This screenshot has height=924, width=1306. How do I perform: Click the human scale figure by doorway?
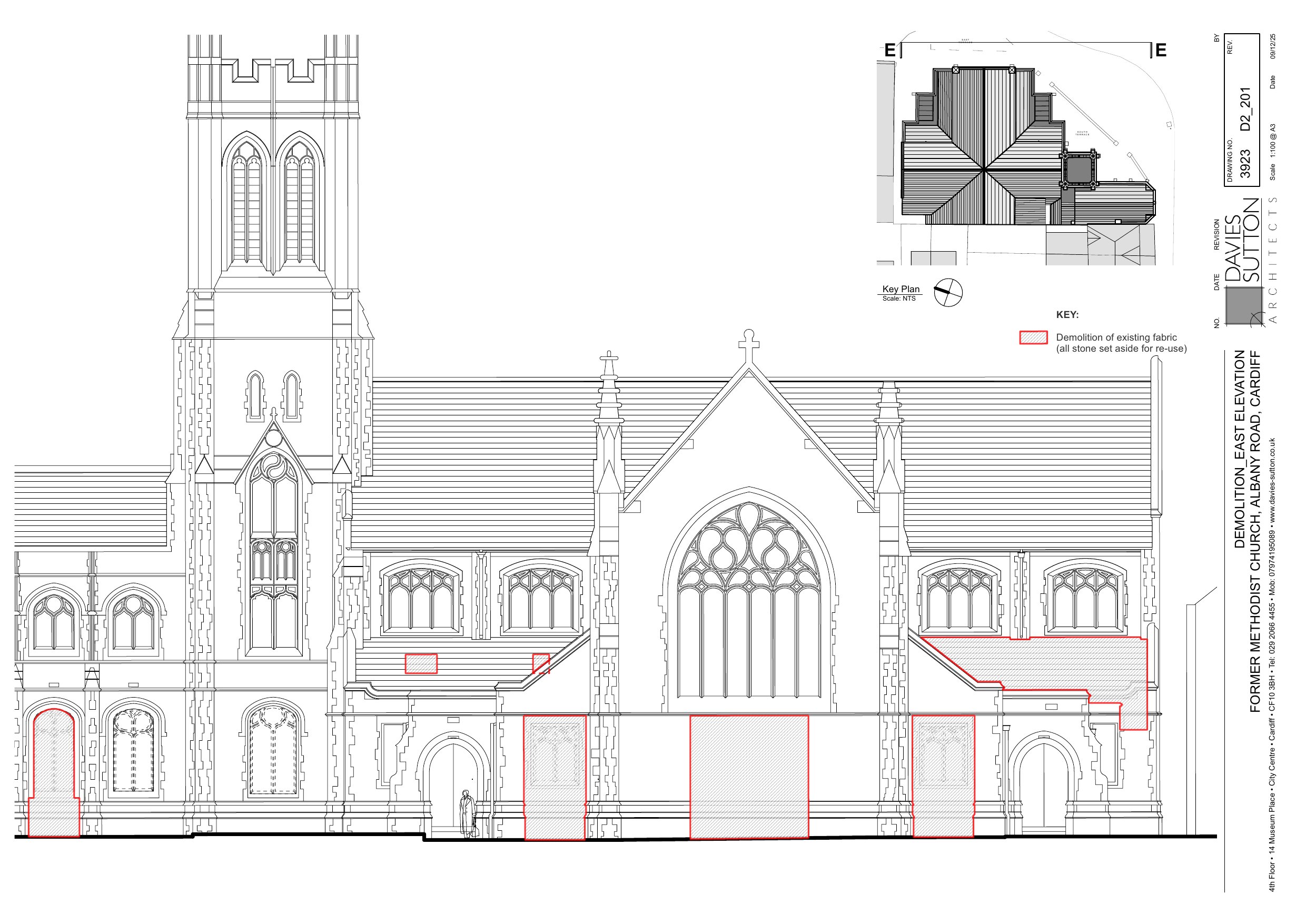pyautogui.click(x=467, y=813)
